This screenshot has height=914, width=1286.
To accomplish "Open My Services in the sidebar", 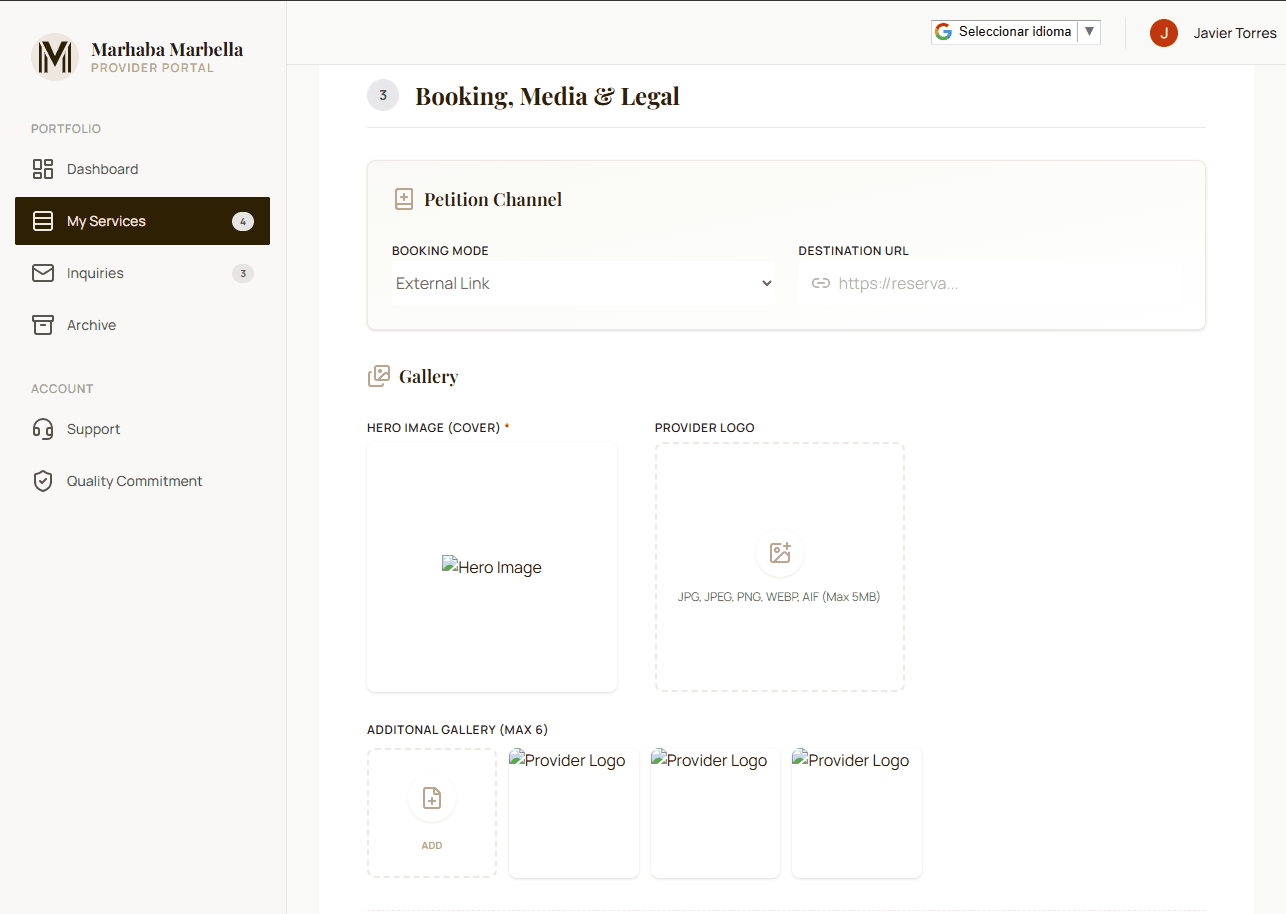I will coord(142,221).
